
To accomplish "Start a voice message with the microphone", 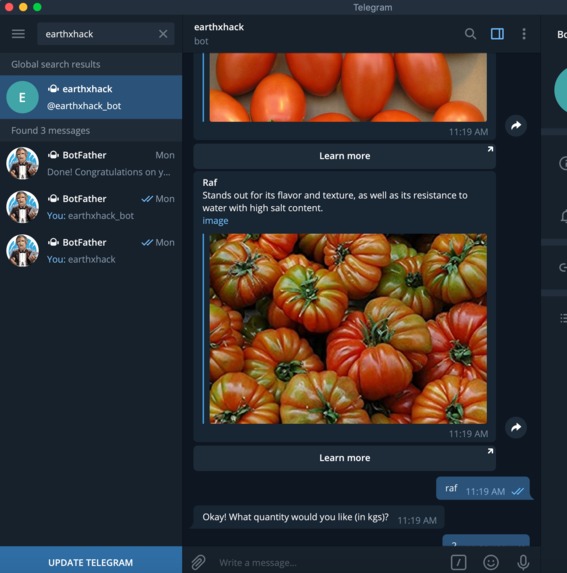I will pos(523,562).
